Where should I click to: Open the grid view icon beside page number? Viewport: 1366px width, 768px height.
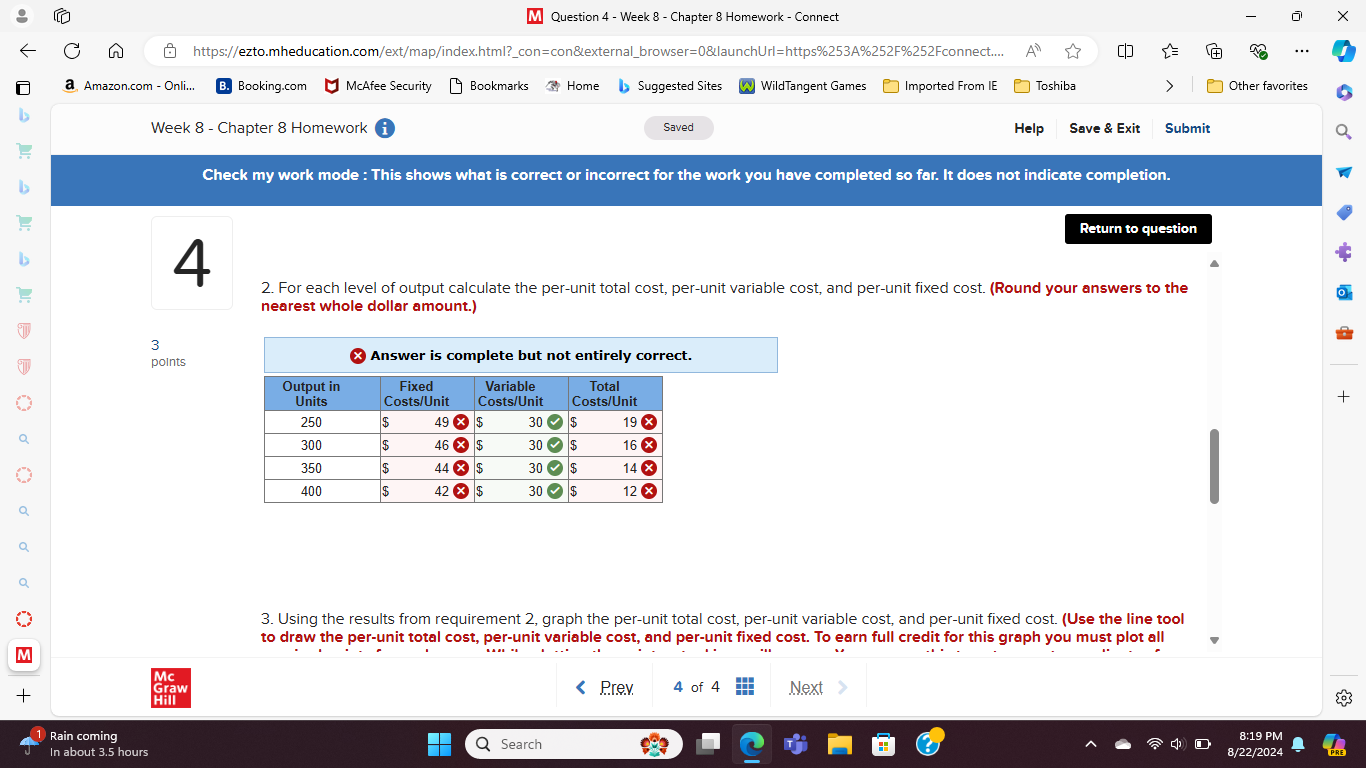tap(745, 686)
